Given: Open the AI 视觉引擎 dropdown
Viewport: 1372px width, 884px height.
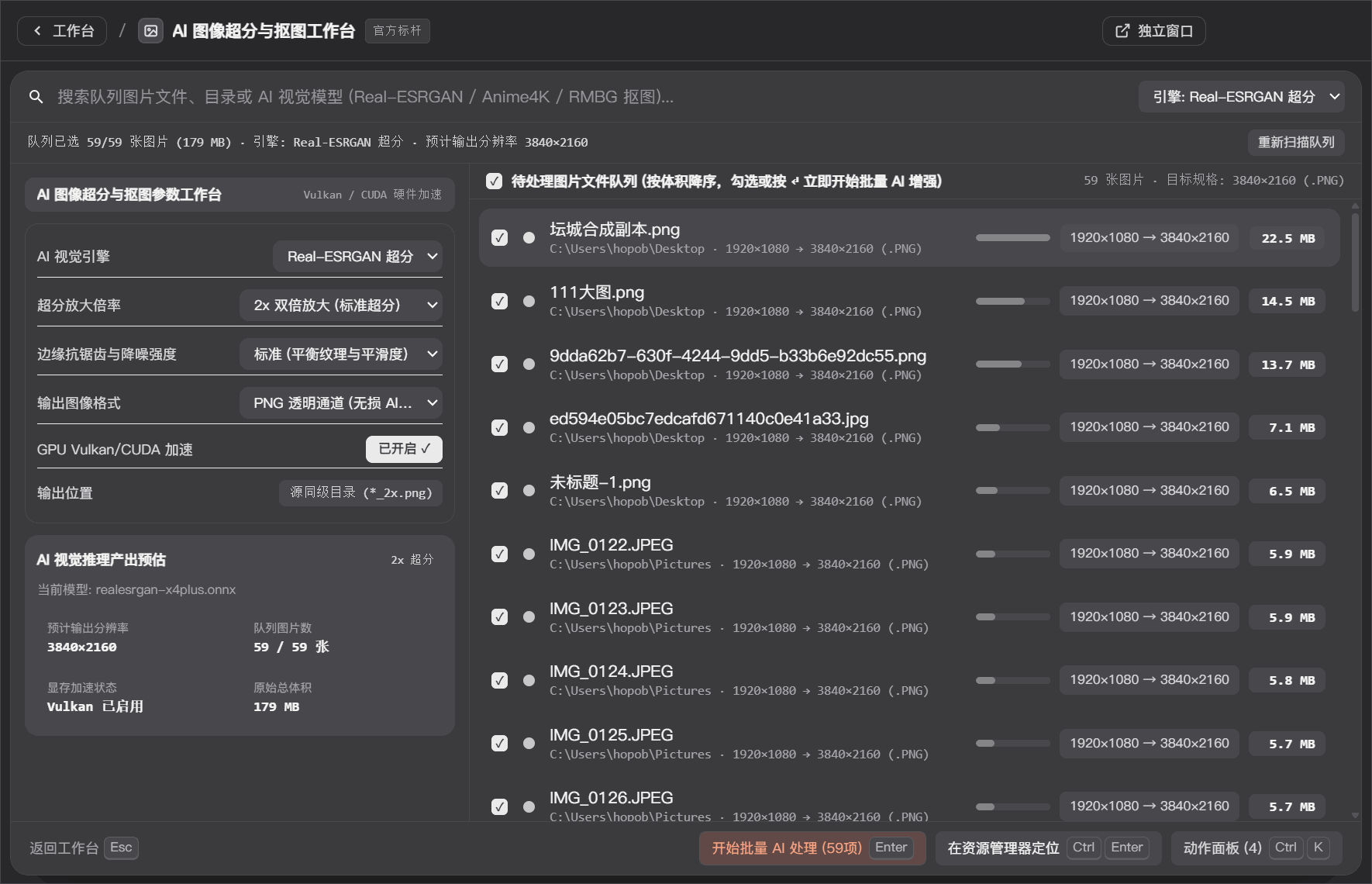Looking at the screenshot, I should pos(357,257).
